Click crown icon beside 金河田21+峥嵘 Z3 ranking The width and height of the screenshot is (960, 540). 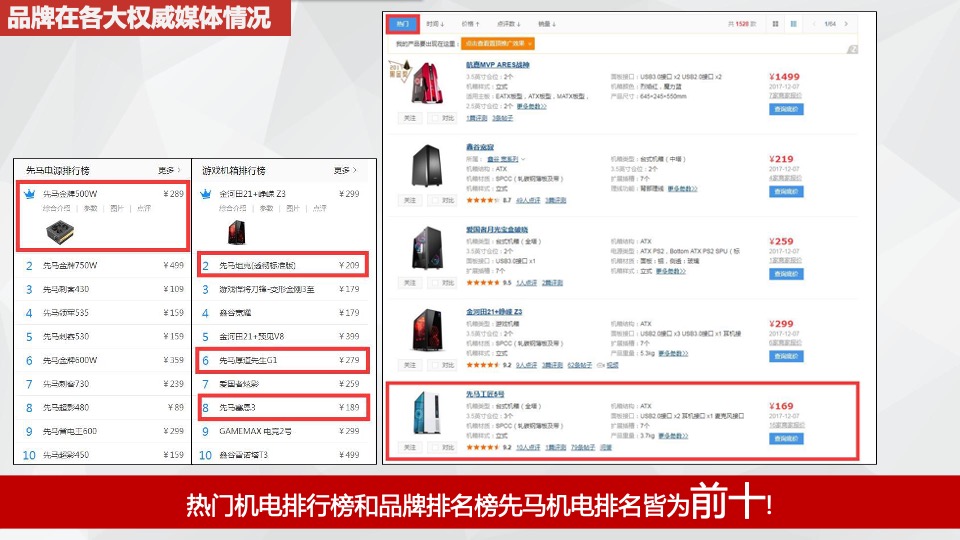click(x=206, y=194)
